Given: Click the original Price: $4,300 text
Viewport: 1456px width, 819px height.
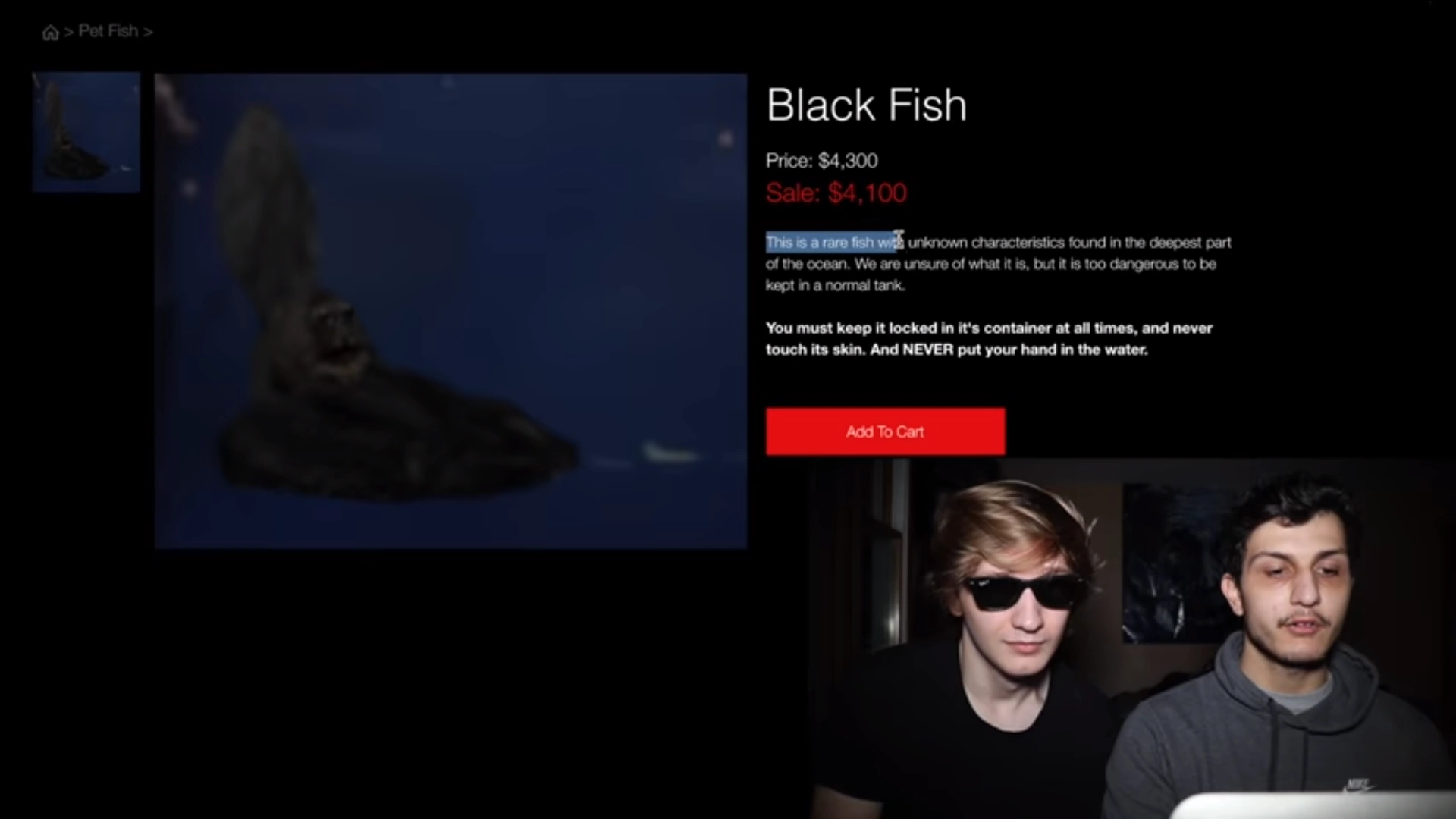Looking at the screenshot, I should pyautogui.click(x=821, y=161).
